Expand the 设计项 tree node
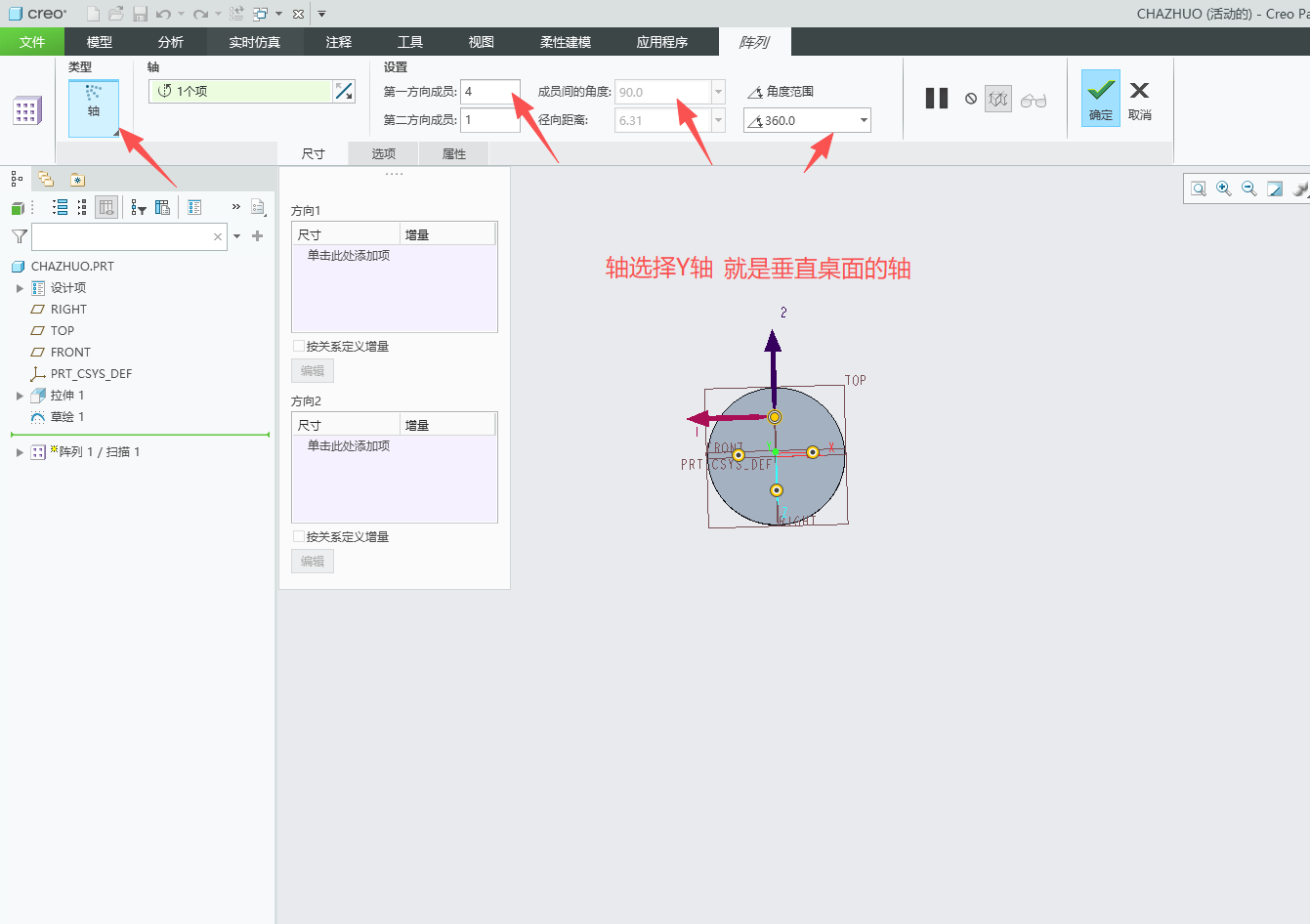This screenshot has width=1310, height=924. (20, 288)
